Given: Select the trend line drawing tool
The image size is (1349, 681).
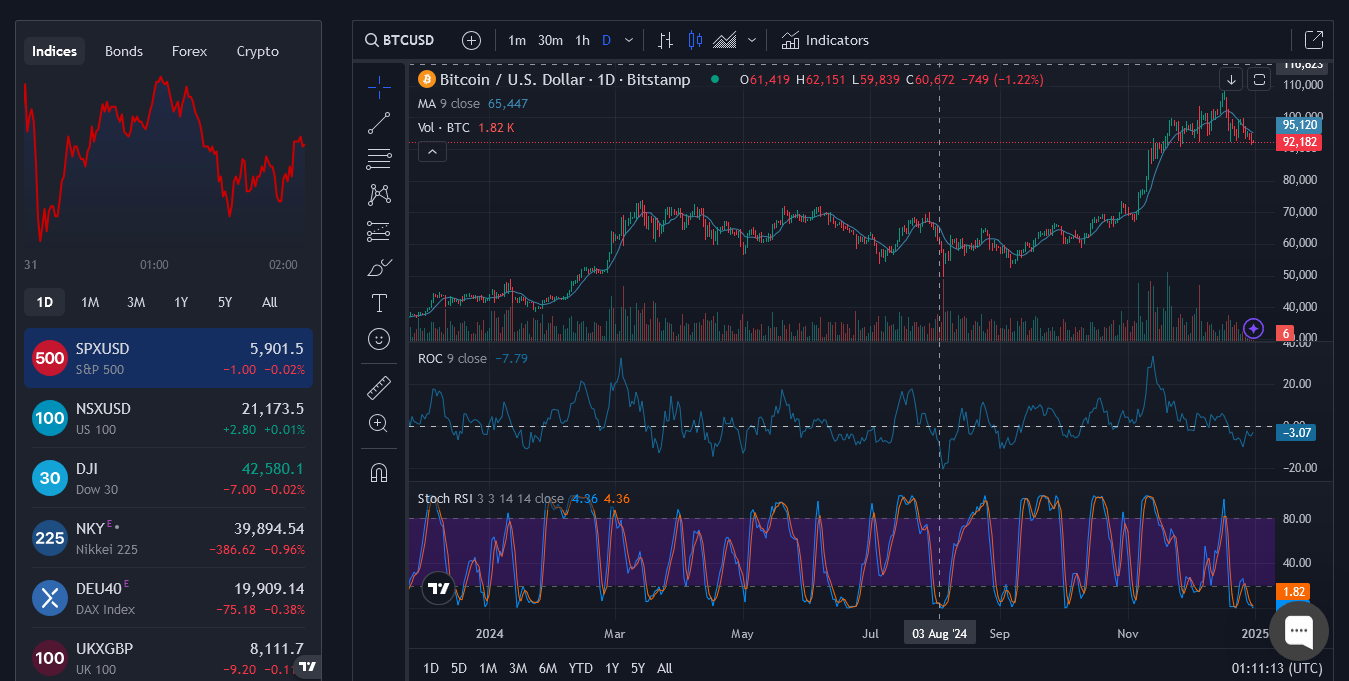Looking at the screenshot, I should click(379, 123).
